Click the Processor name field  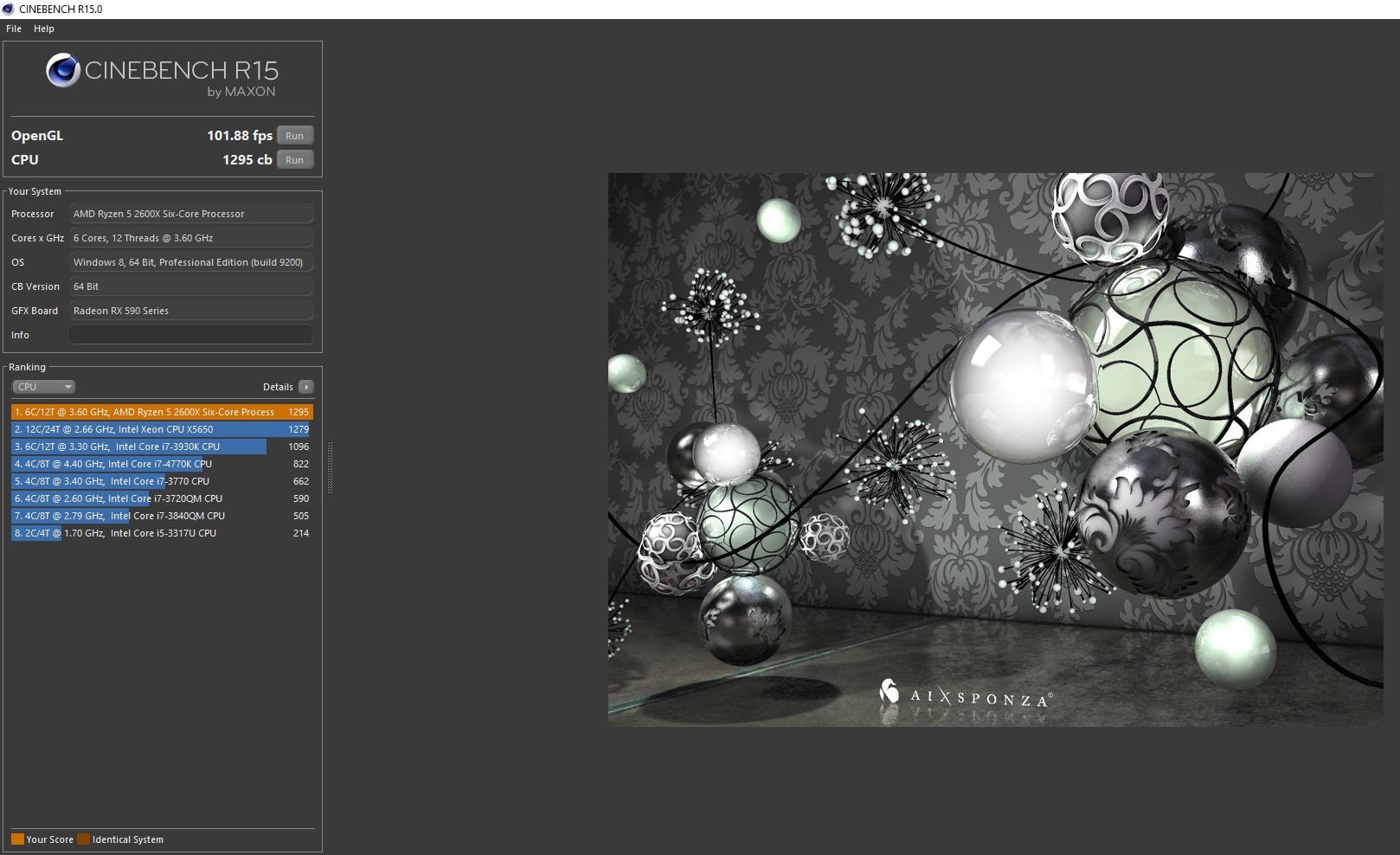point(190,214)
